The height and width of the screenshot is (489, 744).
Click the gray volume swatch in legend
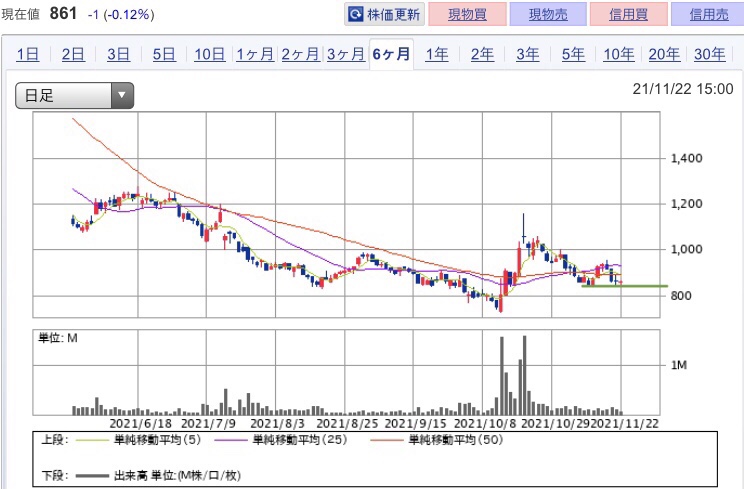(92, 476)
